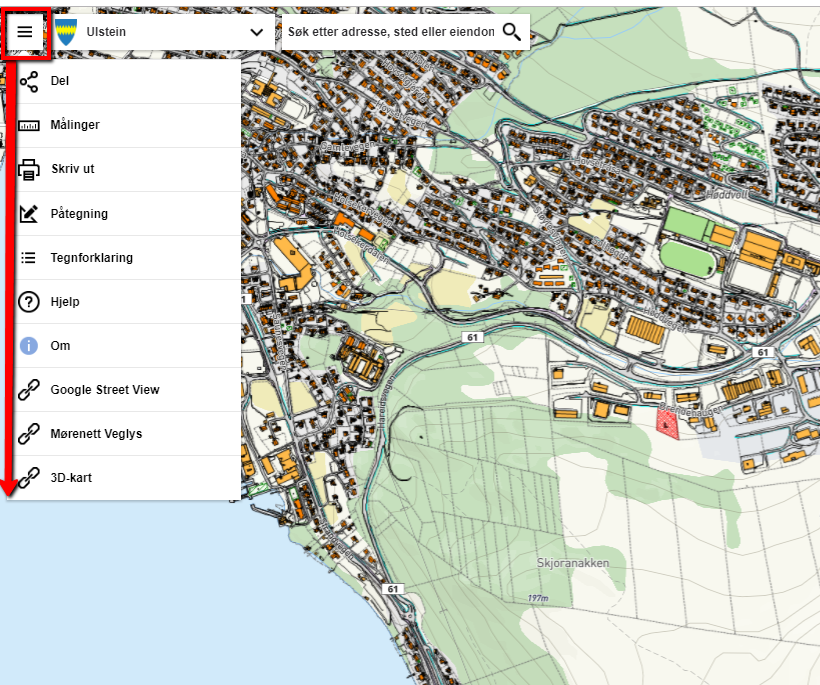Click the Ulstein municipality shield emblem
This screenshot has height=685, width=820.
[67, 32]
